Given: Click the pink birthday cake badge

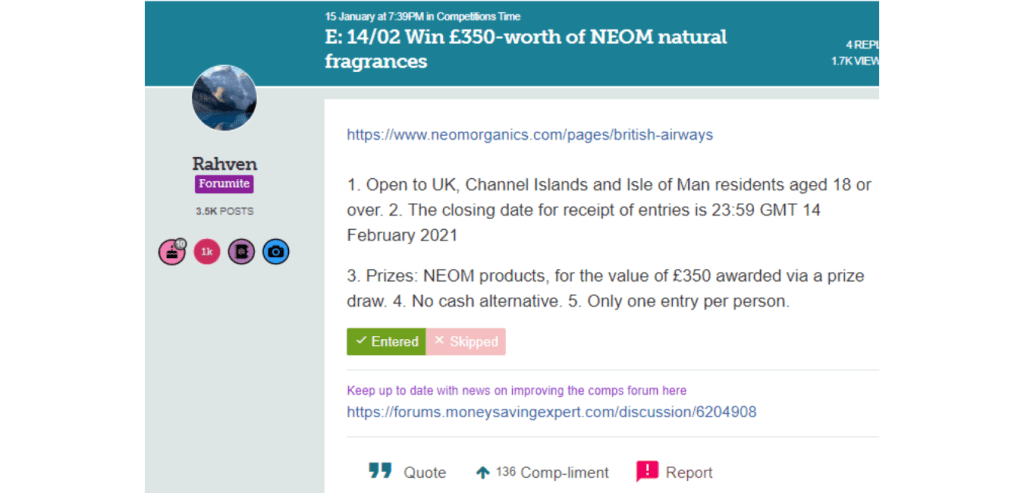Looking at the screenshot, I should [172, 252].
